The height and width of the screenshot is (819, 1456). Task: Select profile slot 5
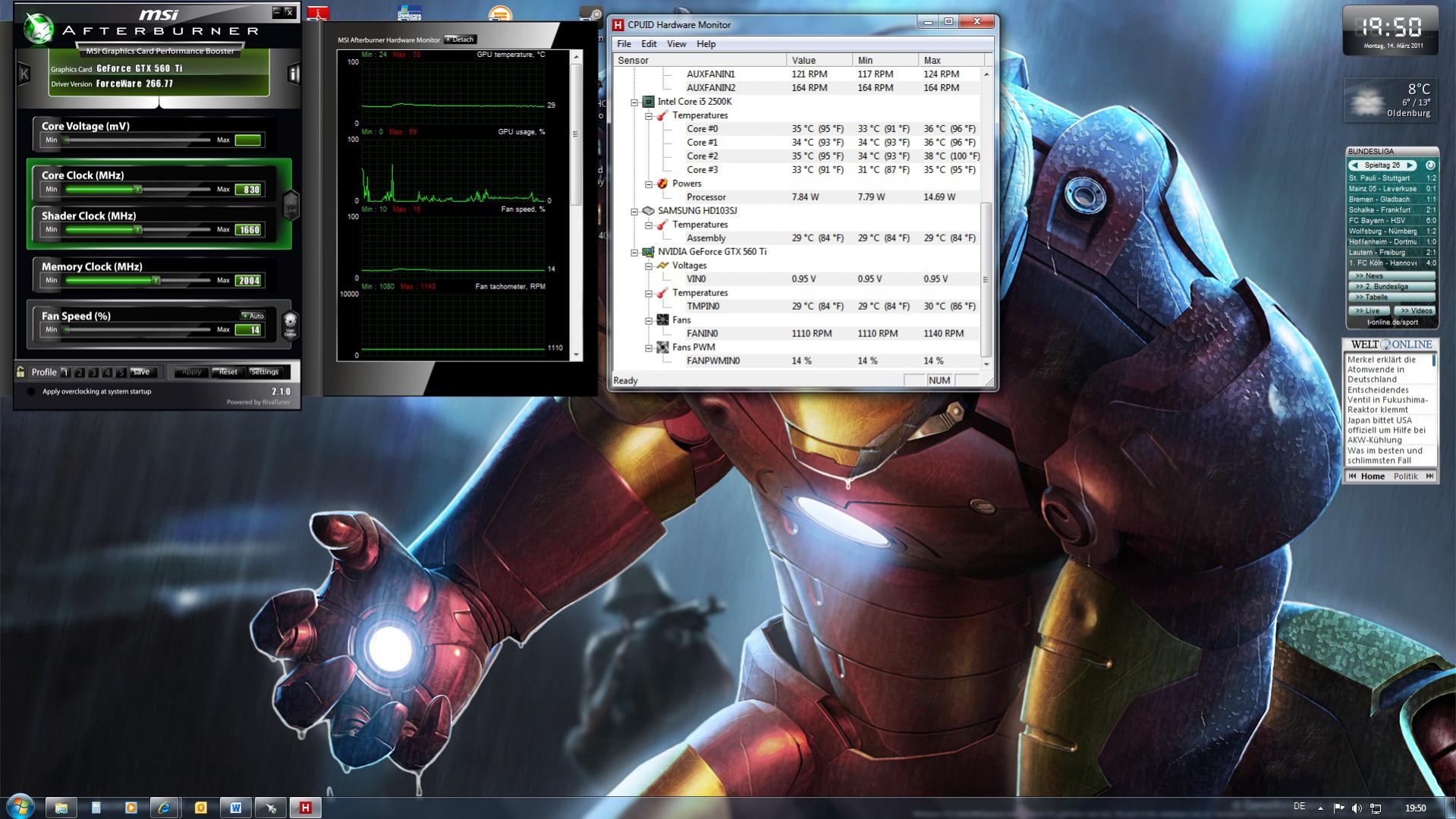(x=121, y=372)
